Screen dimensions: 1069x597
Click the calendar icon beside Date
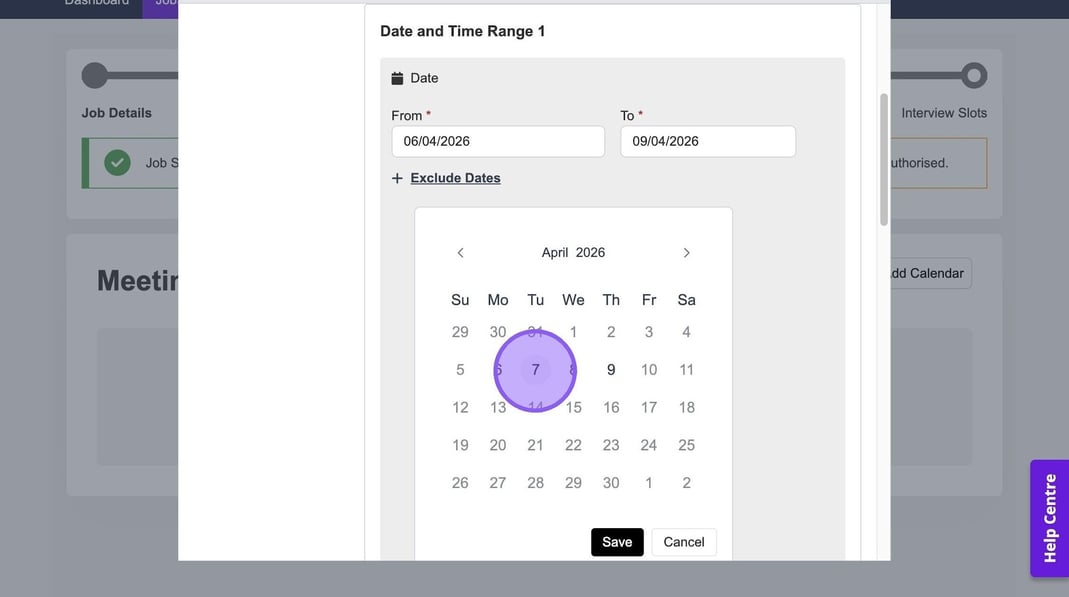[x=397, y=78]
